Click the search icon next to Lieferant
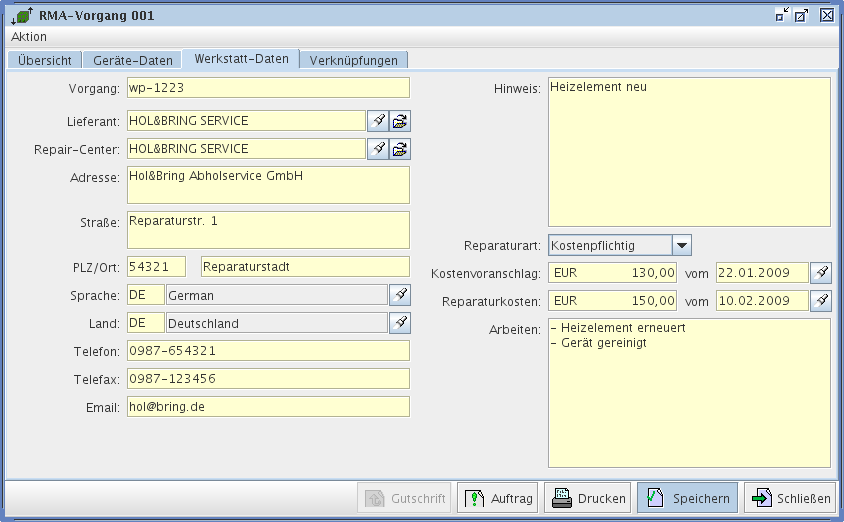The image size is (844, 522). coord(378,121)
